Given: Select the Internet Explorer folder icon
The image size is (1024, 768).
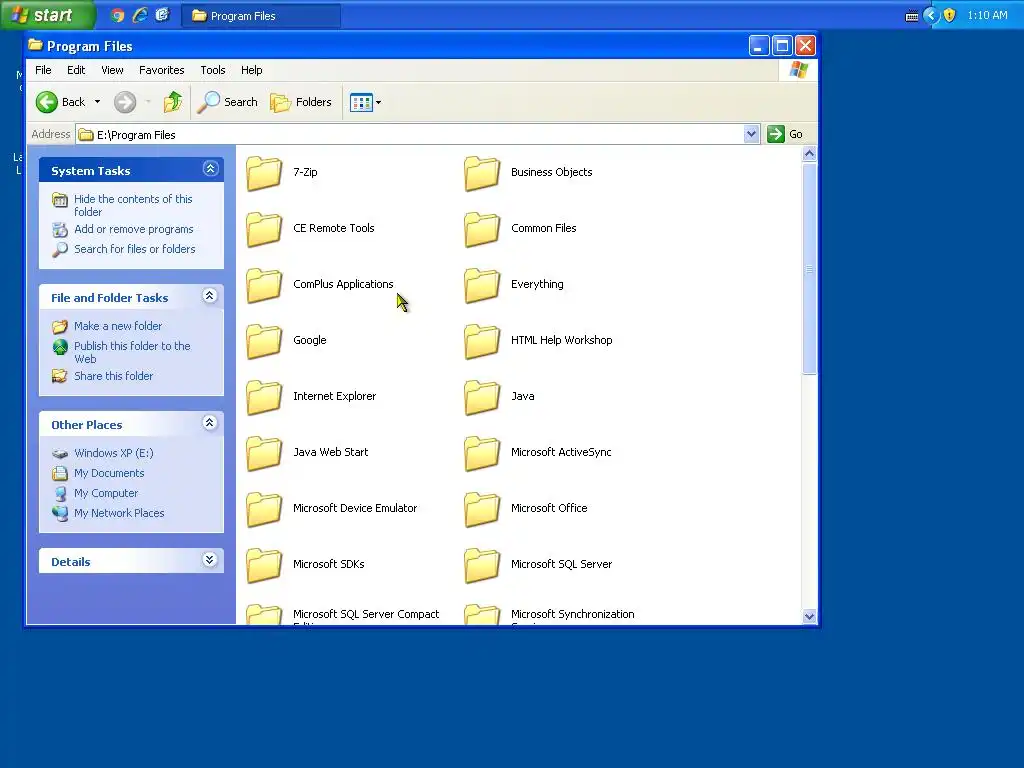Looking at the screenshot, I should point(264,397).
